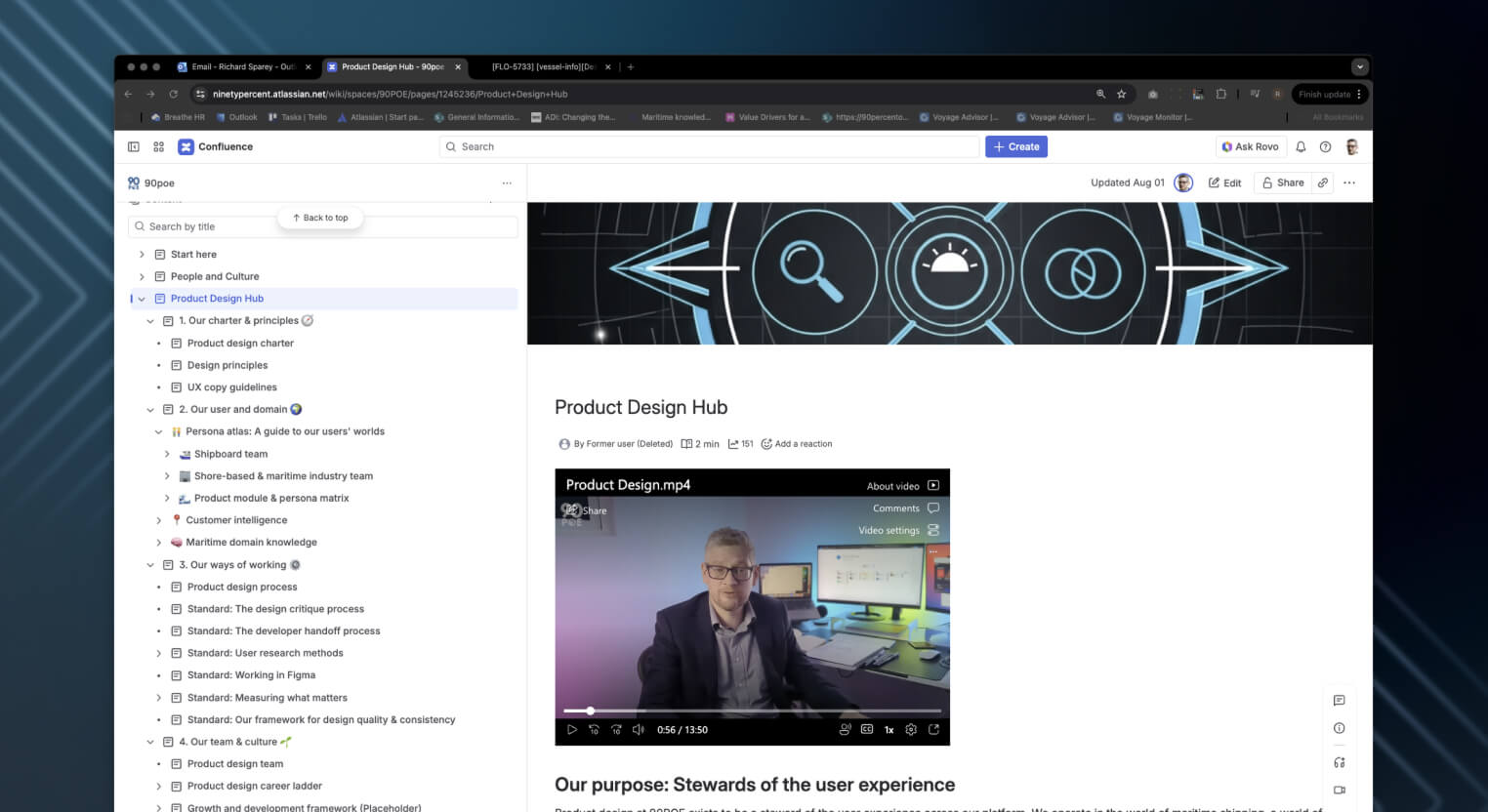Open video settings gear in the player

click(x=911, y=729)
